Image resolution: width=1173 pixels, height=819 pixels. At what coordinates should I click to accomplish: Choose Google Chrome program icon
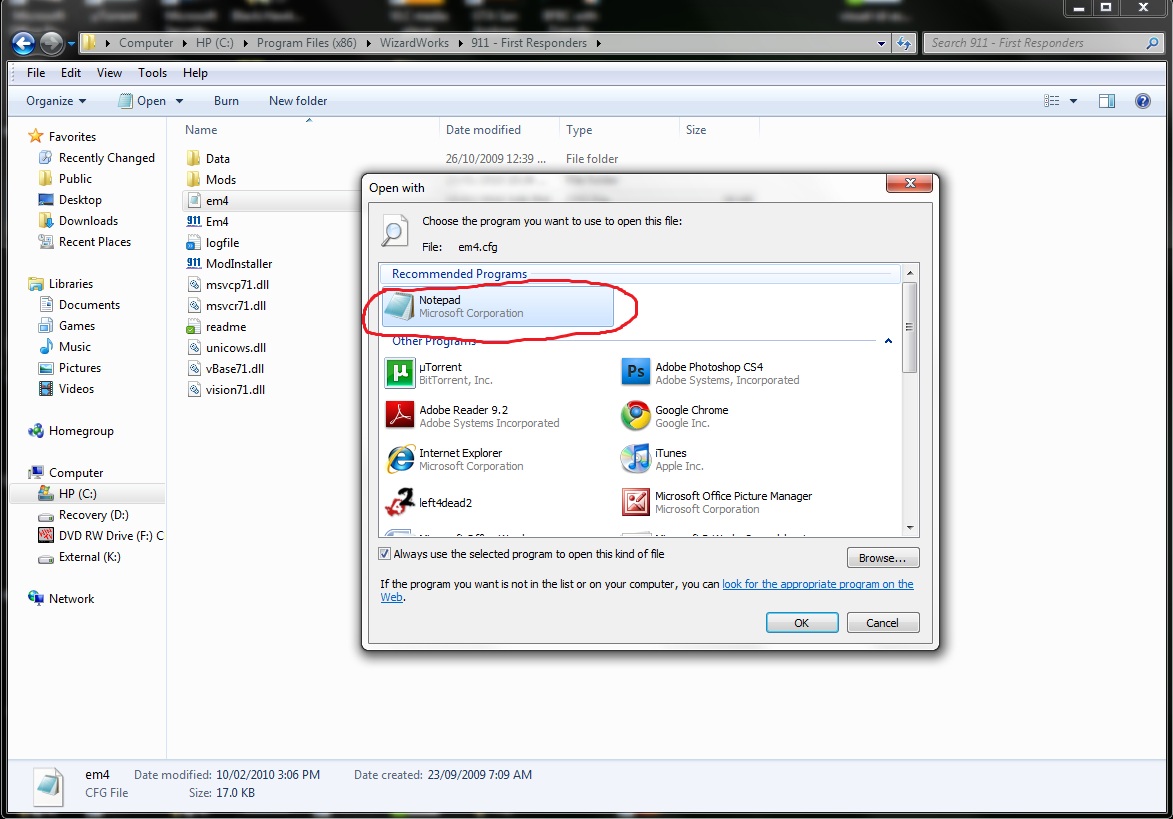tap(636, 415)
